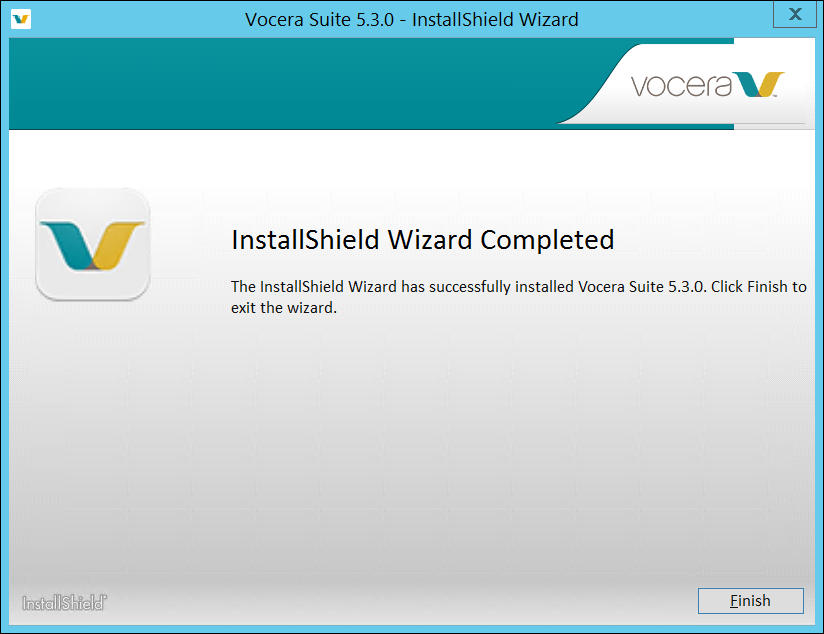Click "Click Finish to" in the message text
This screenshot has height=634, width=824.
tap(759, 287)
